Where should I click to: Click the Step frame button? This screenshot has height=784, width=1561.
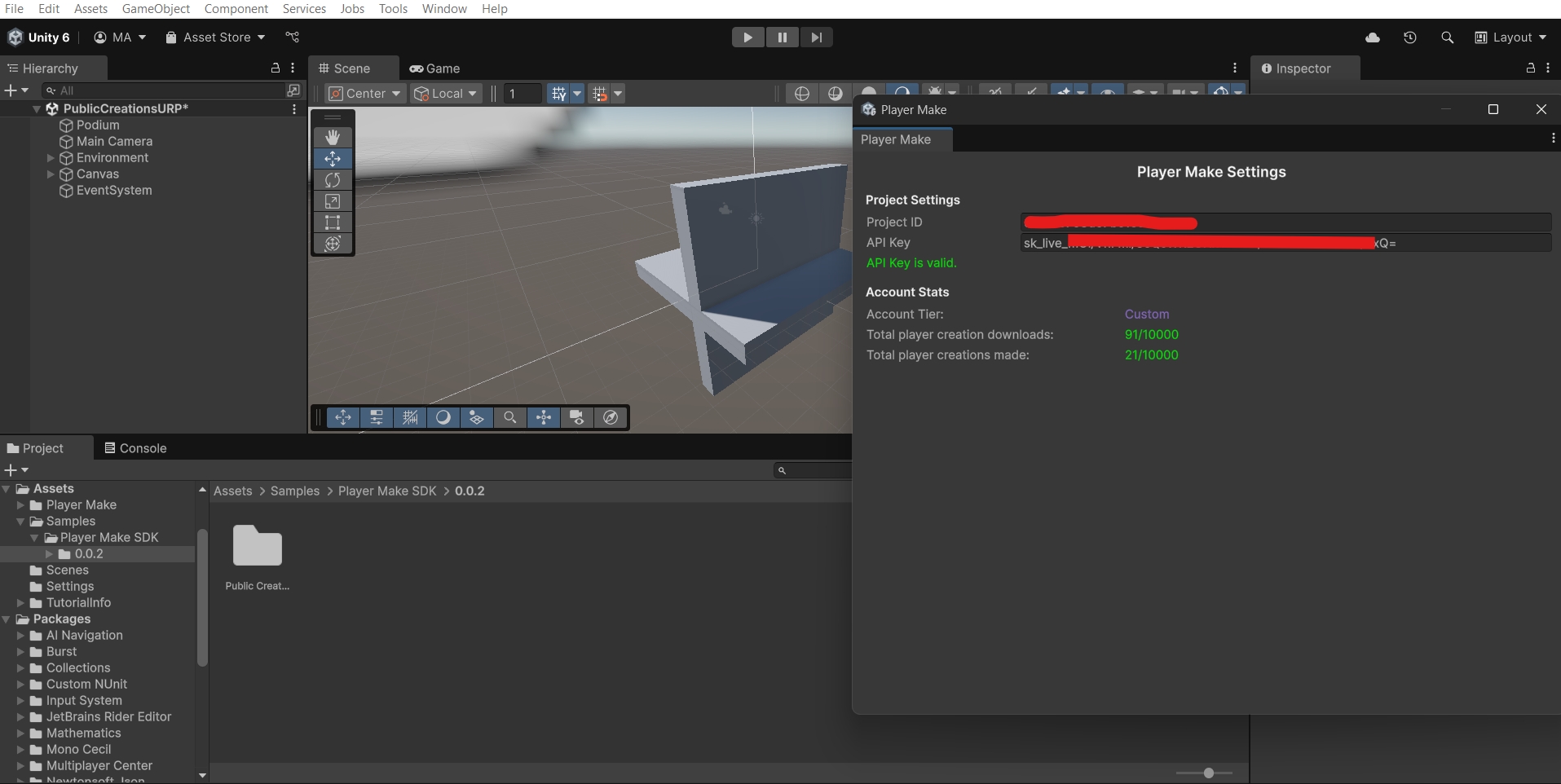coord(816,37)
